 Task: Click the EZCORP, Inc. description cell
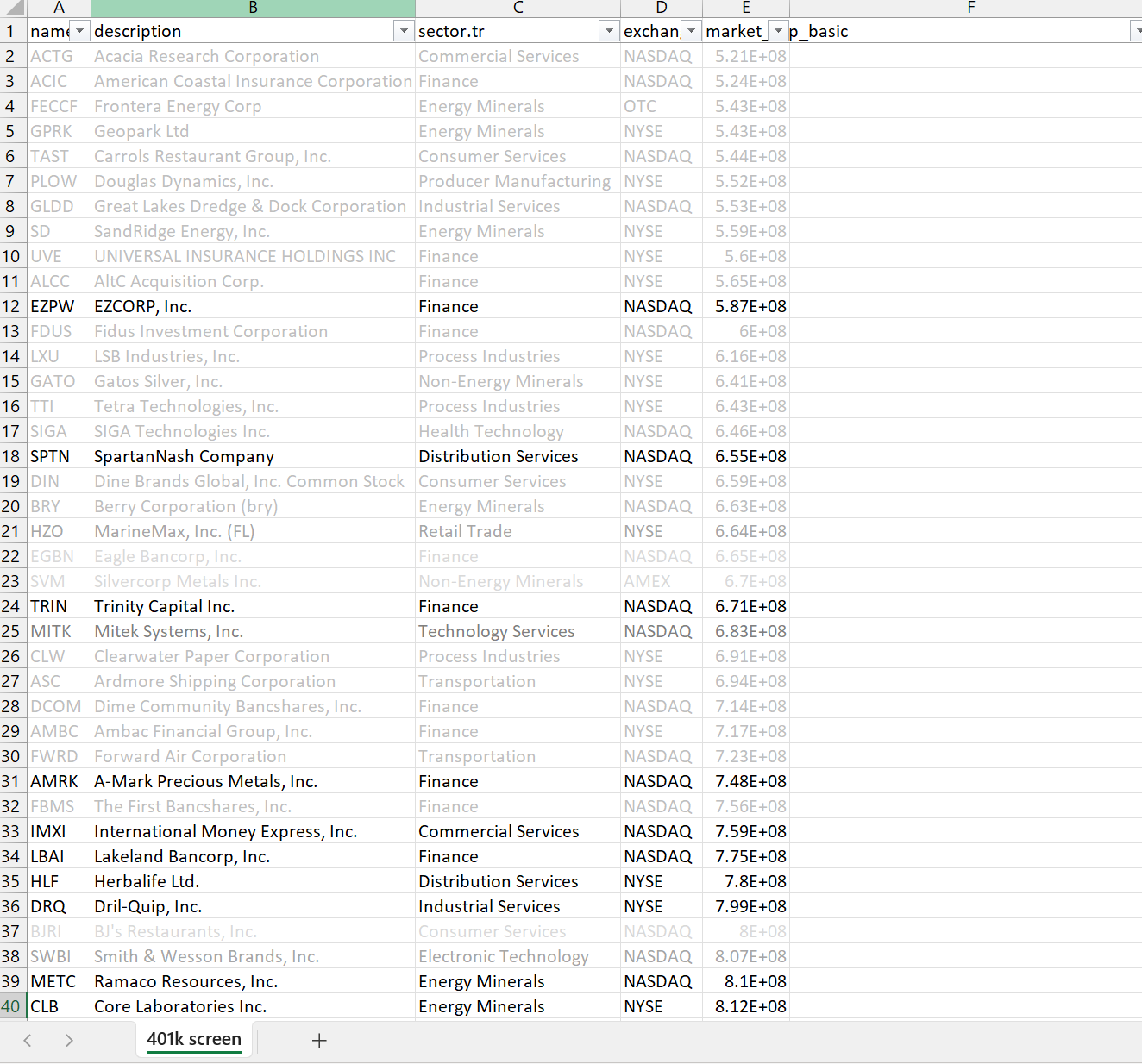pos(253,306)
